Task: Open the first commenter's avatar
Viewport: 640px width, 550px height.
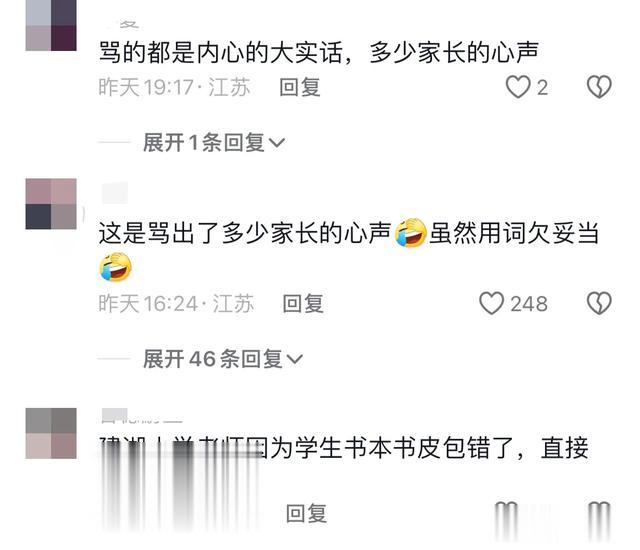Action: pos(51,25)
